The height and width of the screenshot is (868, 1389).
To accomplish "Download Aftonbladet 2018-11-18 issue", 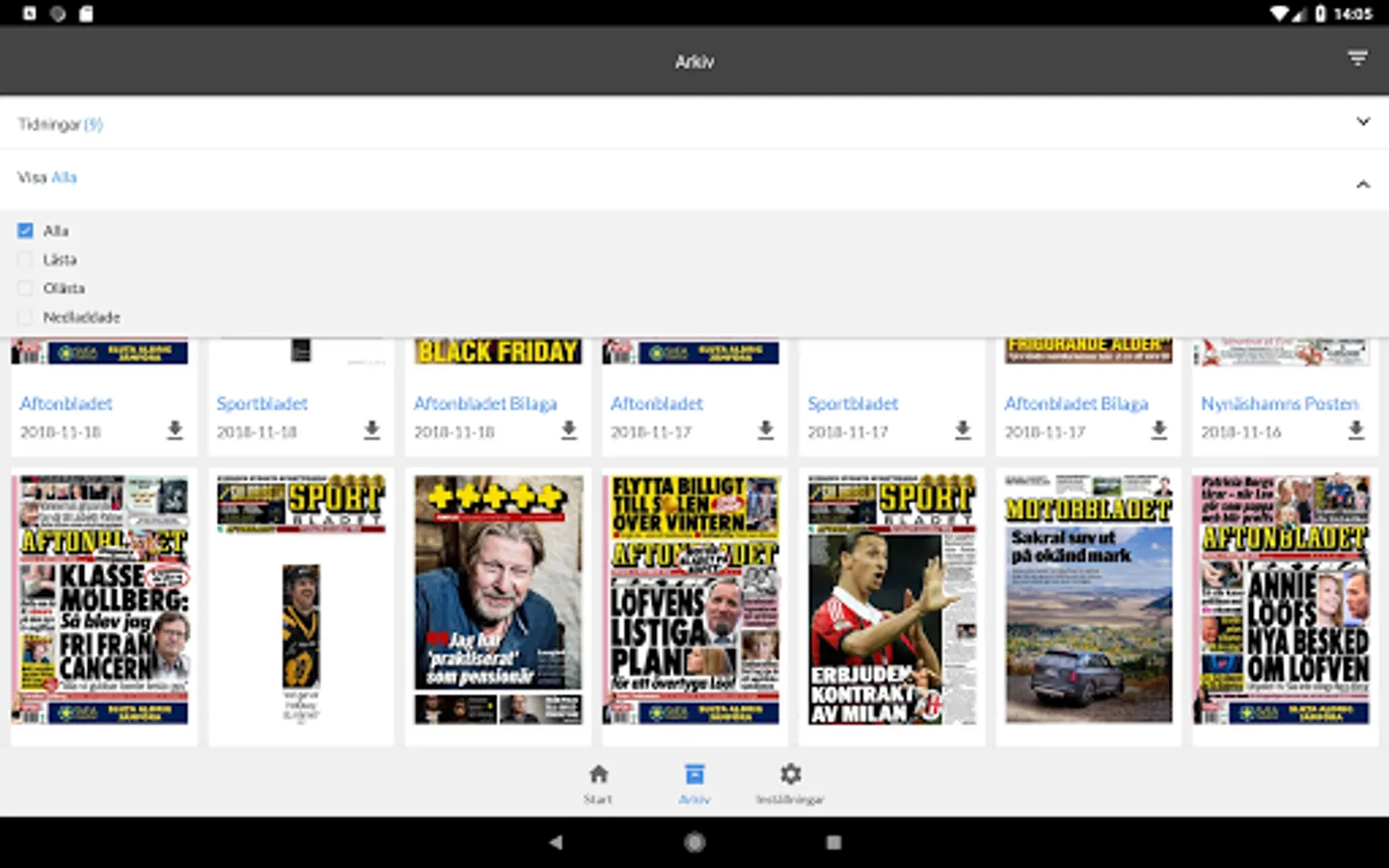I will click(x=175, y=430).
